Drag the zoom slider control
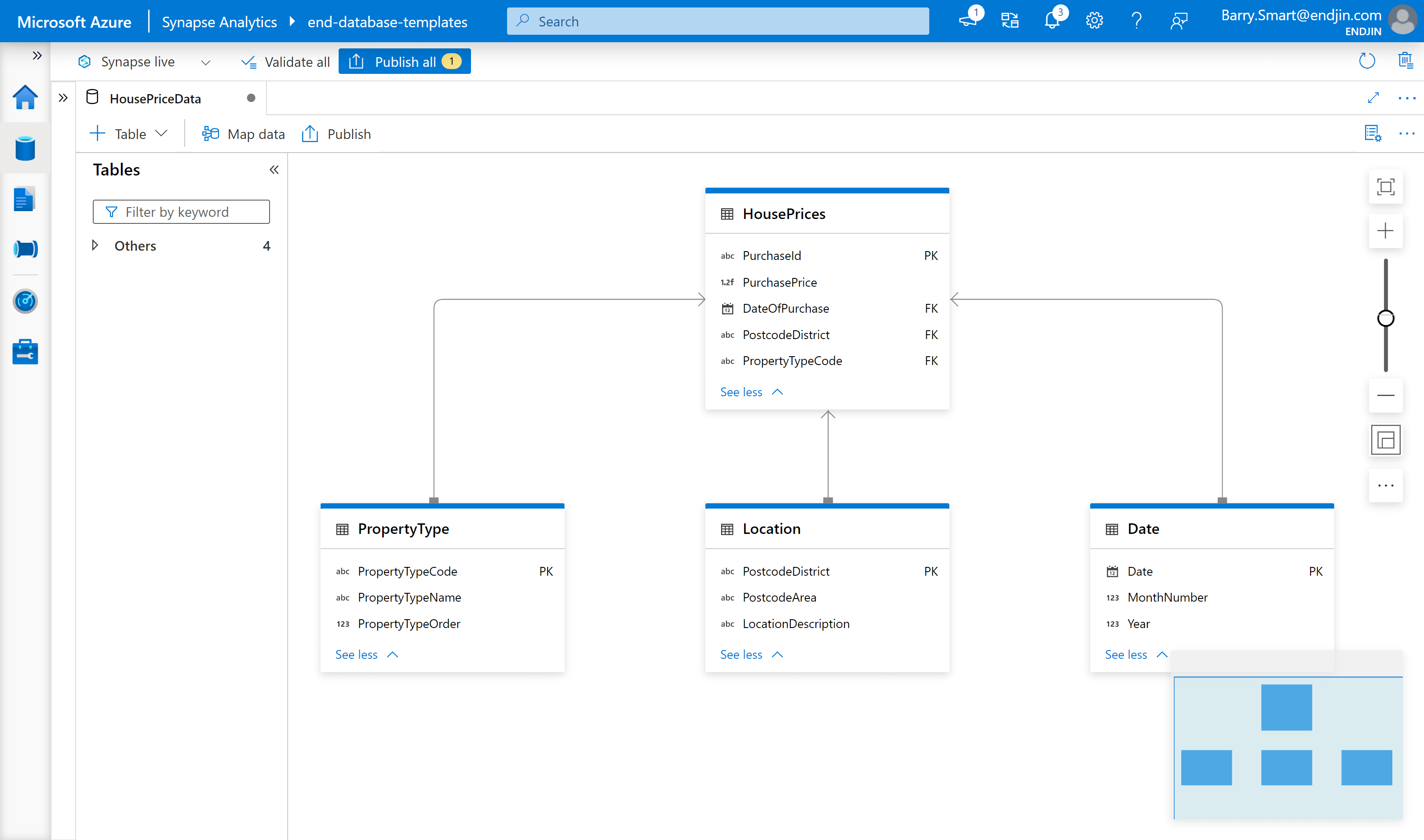This screenshot has height=840, width=1424. (1385, 318)
